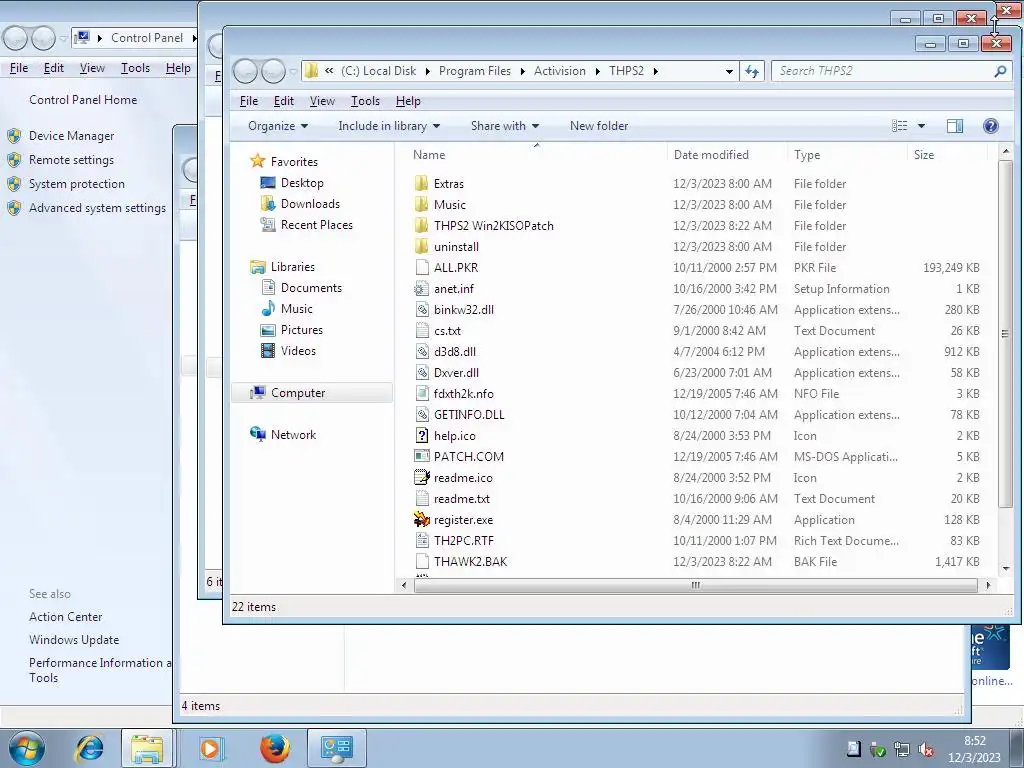Select the cs.txt document icon
Viewport: 1024px width, 768px height.
click(x=422, y=330)
